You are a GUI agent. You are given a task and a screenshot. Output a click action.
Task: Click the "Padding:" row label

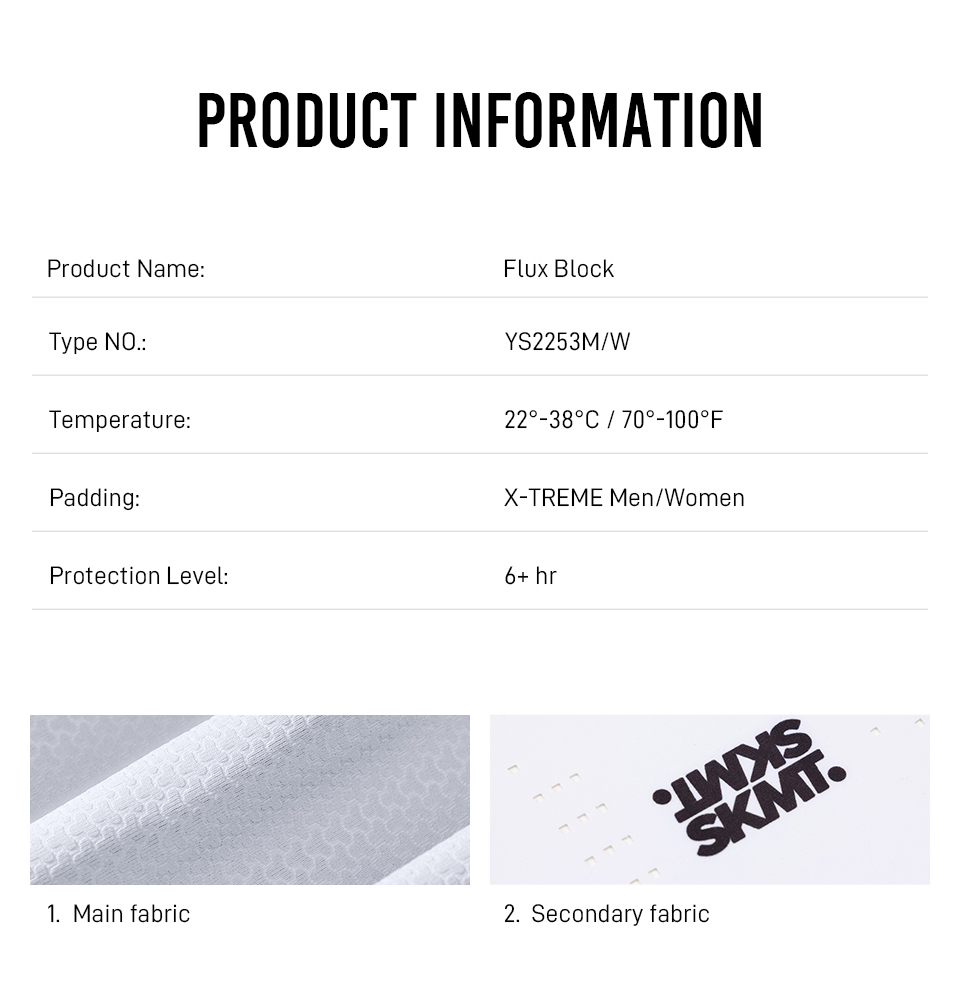95,498
